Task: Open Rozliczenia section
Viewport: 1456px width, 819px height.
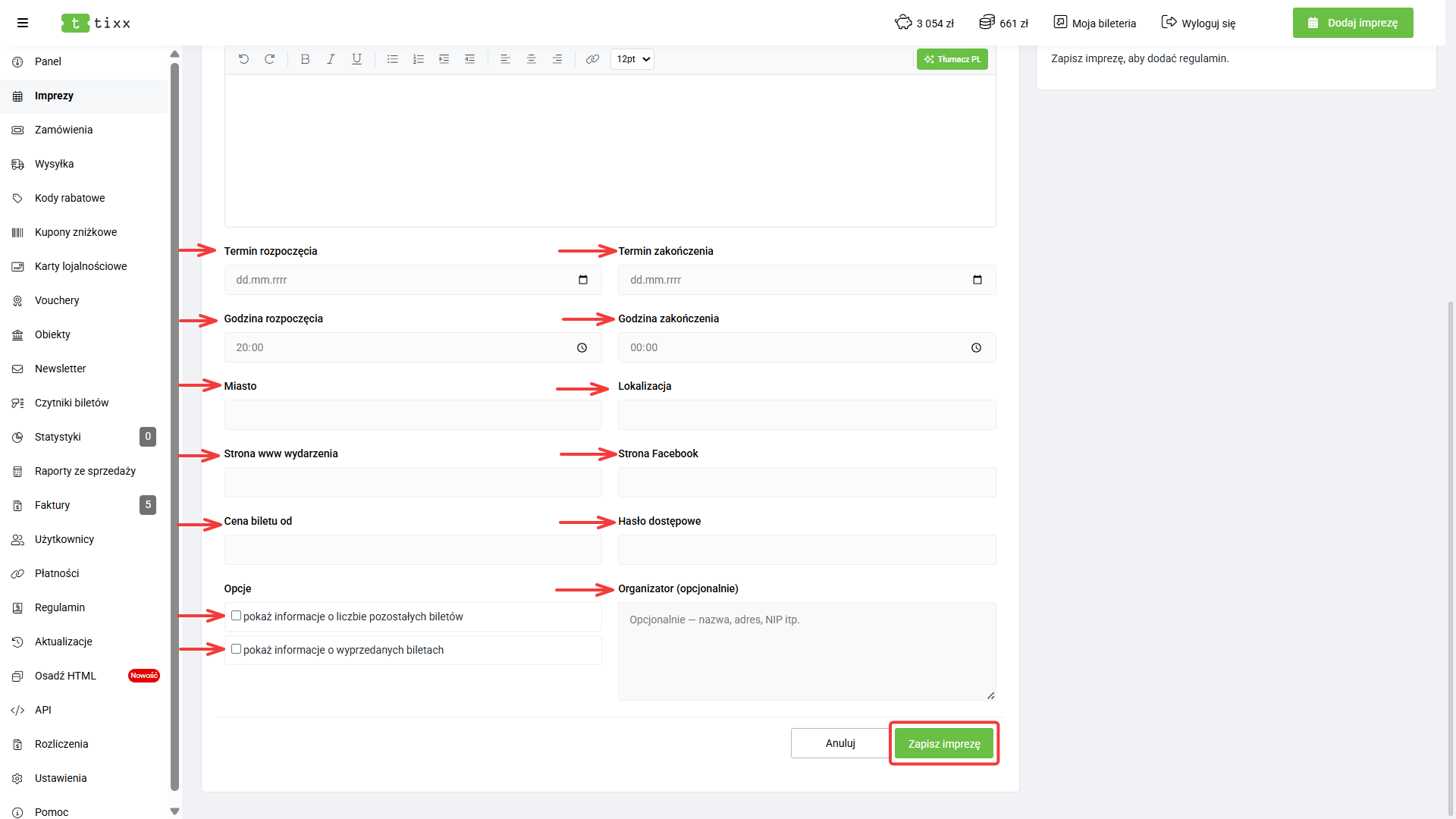Action: pos(83,744)
